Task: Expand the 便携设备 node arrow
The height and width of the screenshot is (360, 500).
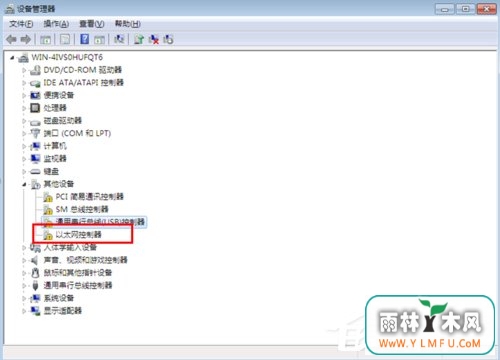Action: pos(24,96)
